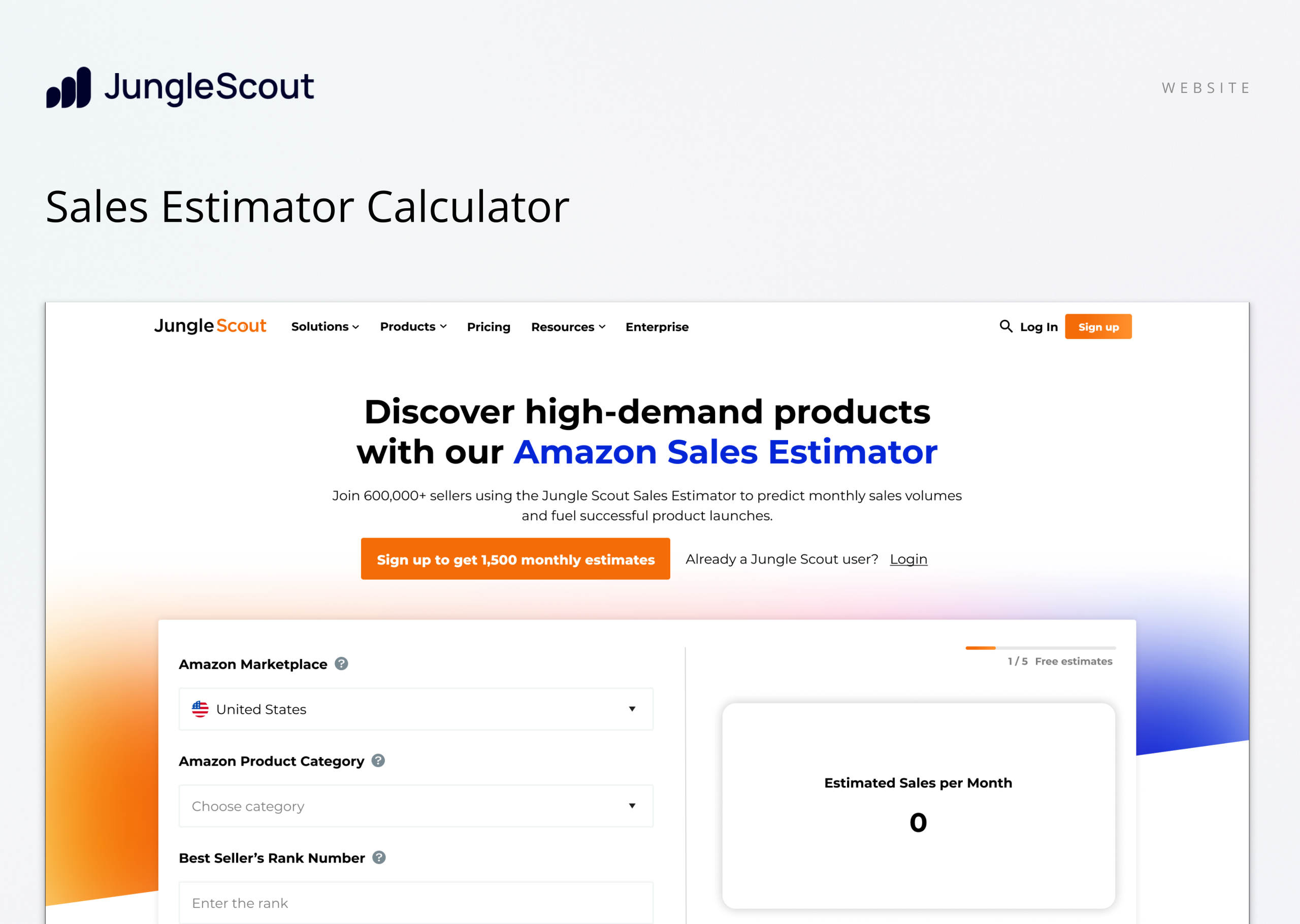Click the JungleScout bar-chart logo at top
The width and height of the screenshot is (1300, 924).
coord(69,88)
